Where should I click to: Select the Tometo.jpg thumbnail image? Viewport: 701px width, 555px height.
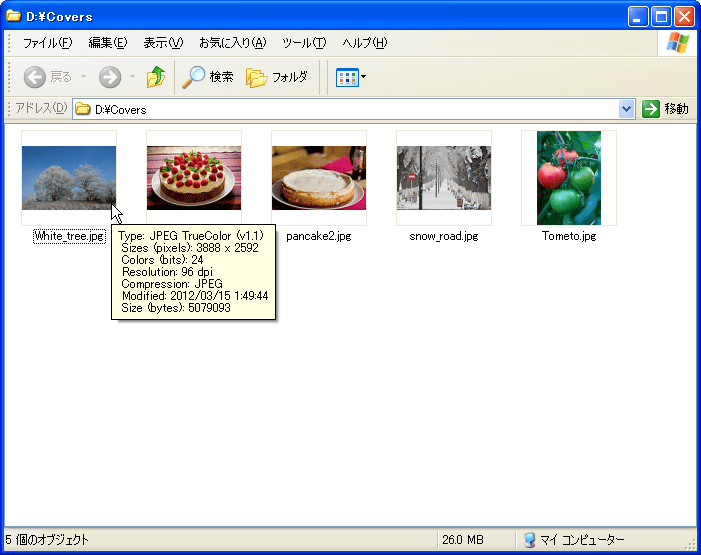pos(569,178)
